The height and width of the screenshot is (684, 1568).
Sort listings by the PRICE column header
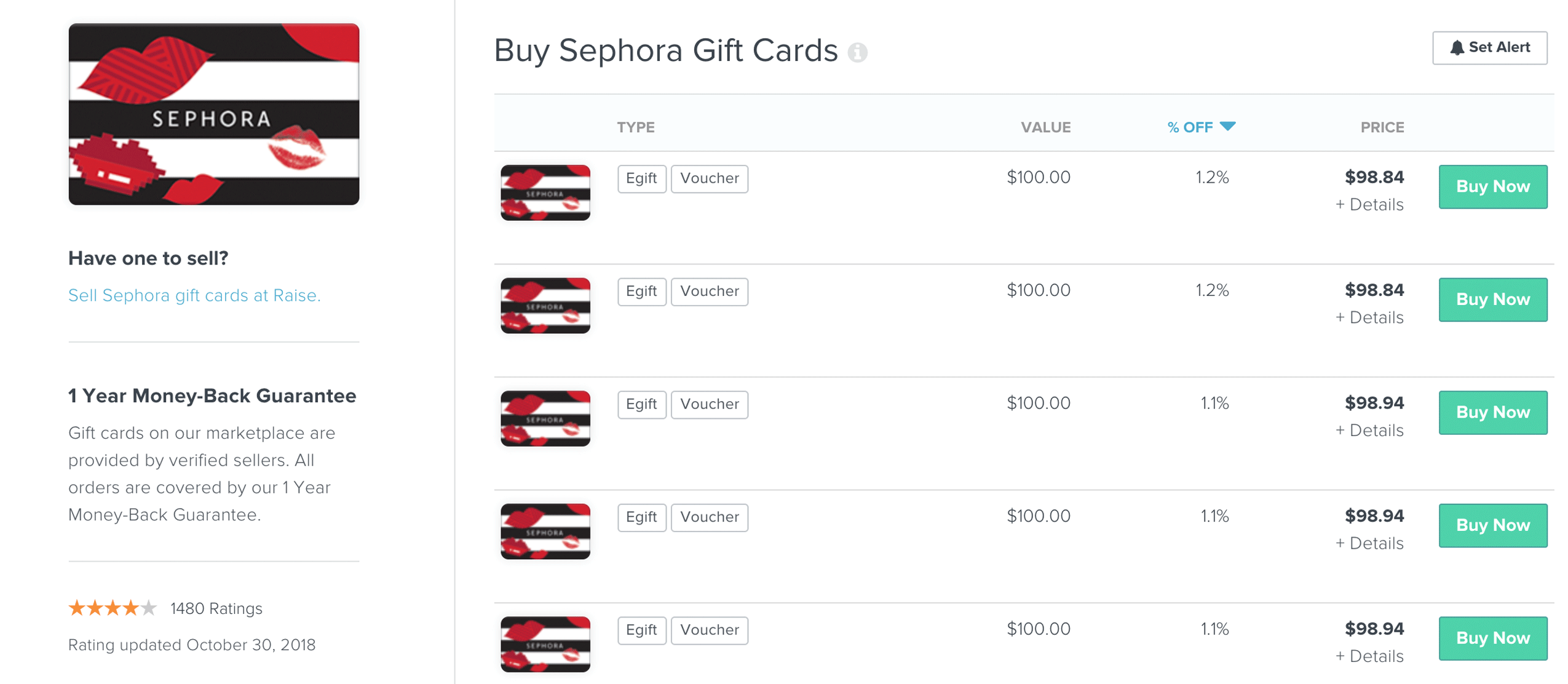tap(1381, 127)
